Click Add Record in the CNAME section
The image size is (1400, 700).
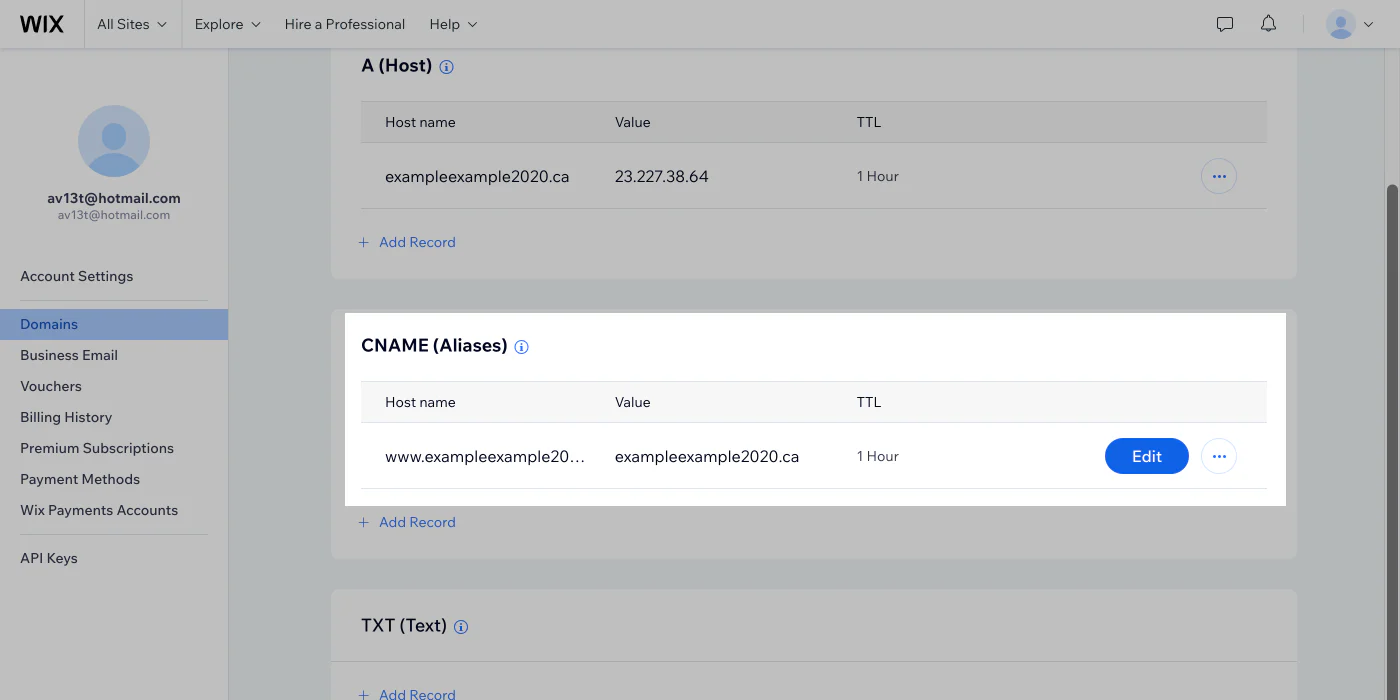406,522
